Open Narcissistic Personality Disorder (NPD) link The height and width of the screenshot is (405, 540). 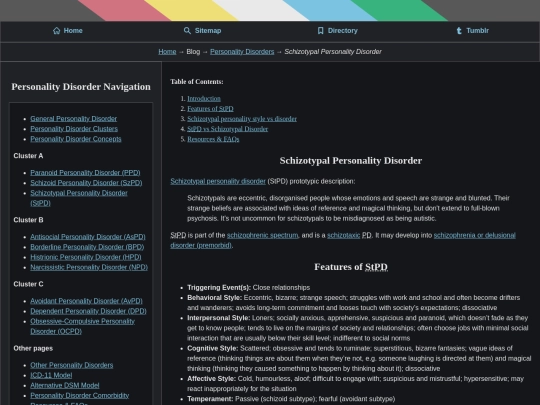(89, 267)
